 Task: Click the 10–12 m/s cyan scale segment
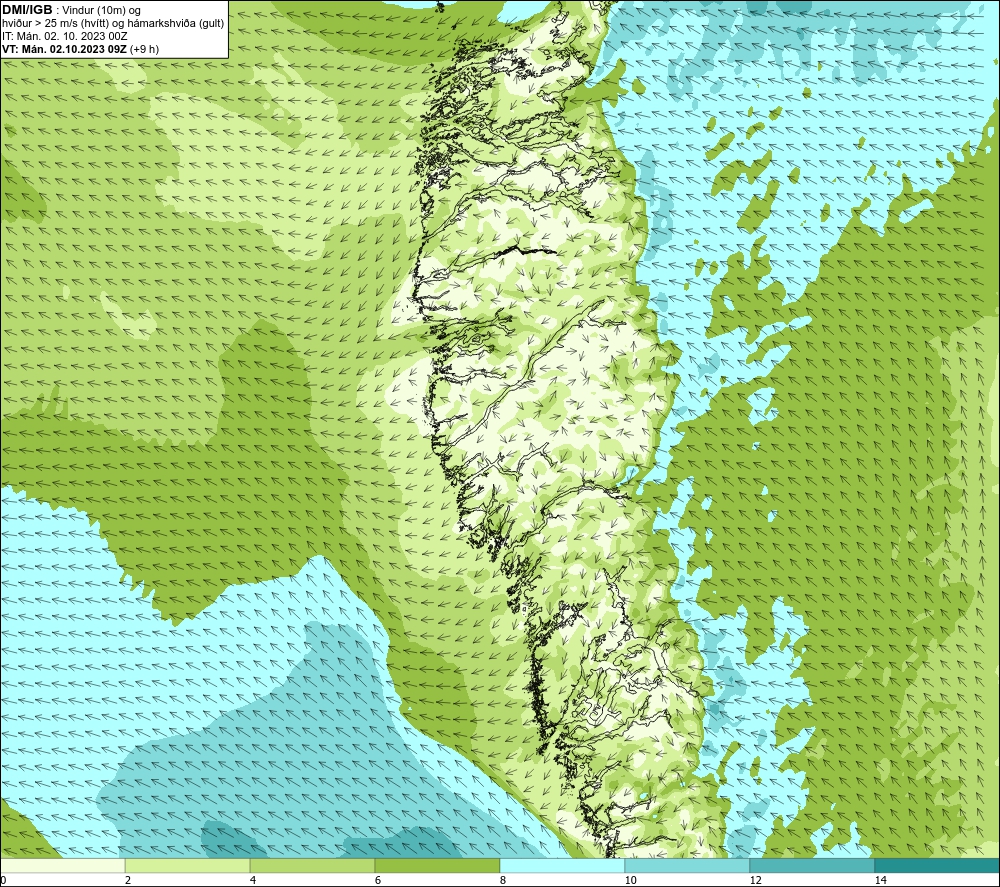point(688,865)
